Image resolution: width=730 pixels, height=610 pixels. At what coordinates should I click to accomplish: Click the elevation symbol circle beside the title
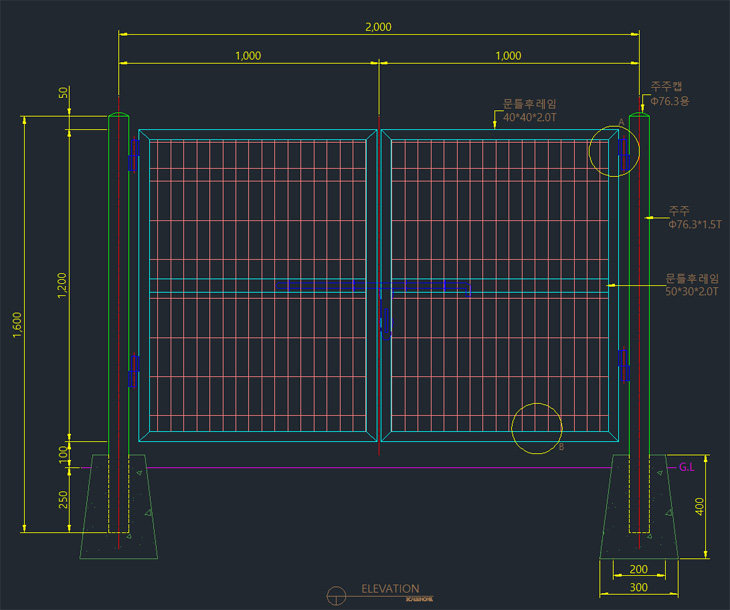coord(338,594)
